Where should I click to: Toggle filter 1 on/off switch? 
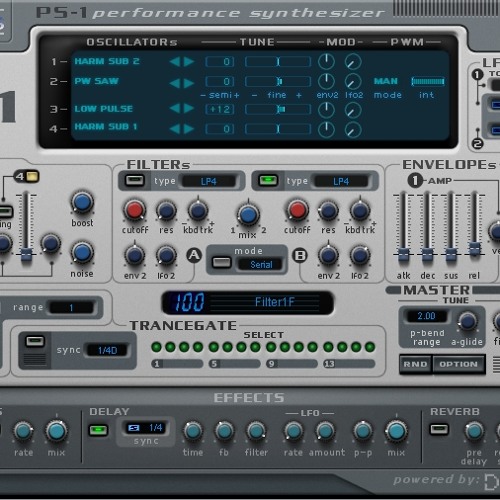[x=135, y=181]
